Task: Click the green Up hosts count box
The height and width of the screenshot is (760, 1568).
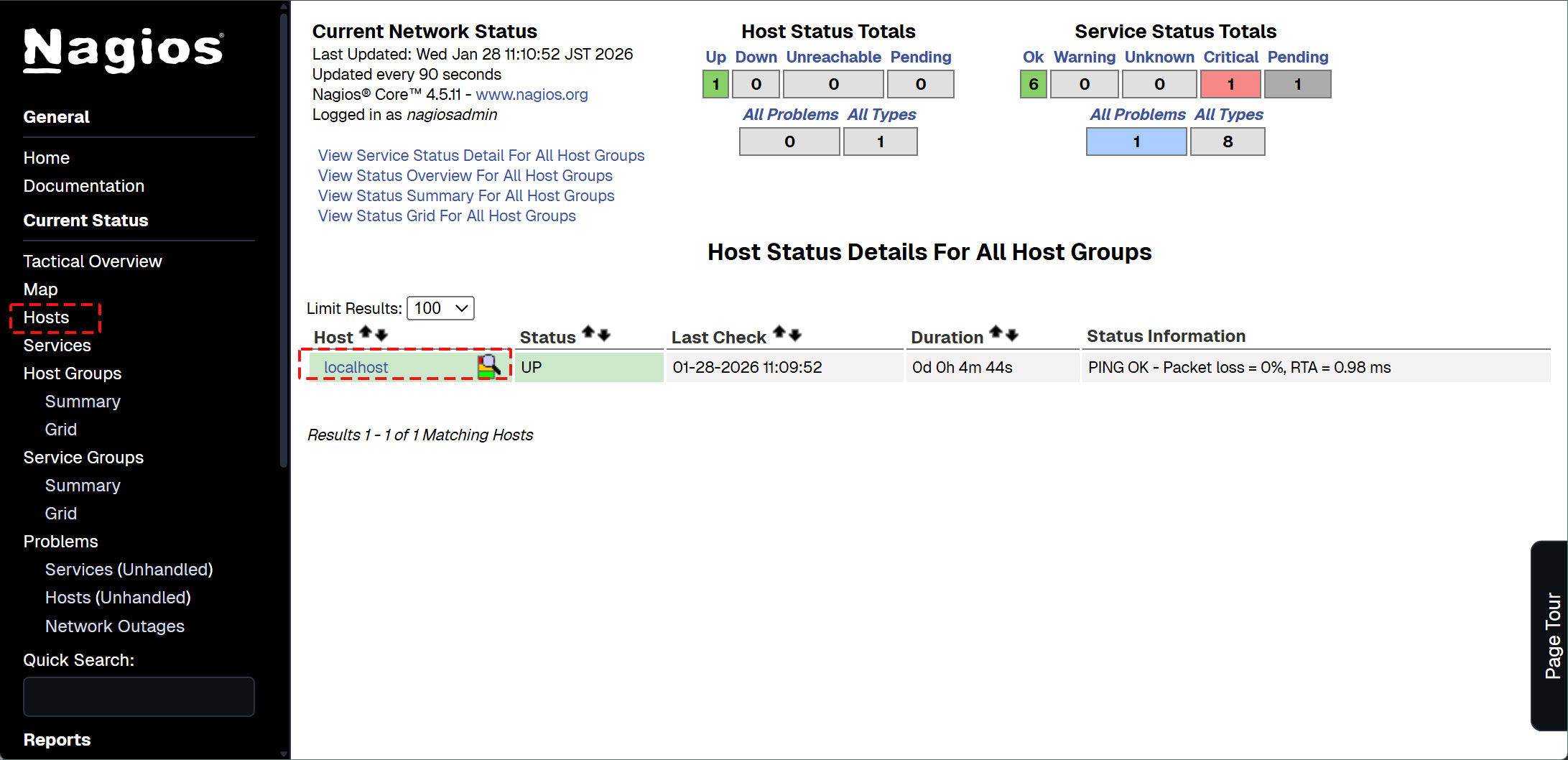Action: 715,84
